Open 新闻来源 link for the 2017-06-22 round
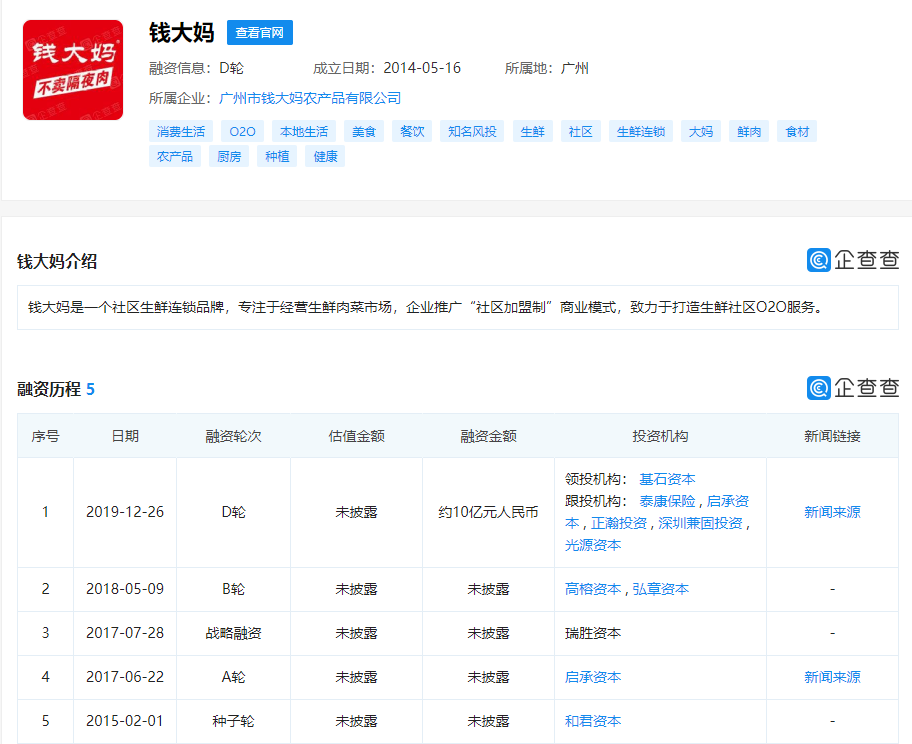 pos(831,677)
